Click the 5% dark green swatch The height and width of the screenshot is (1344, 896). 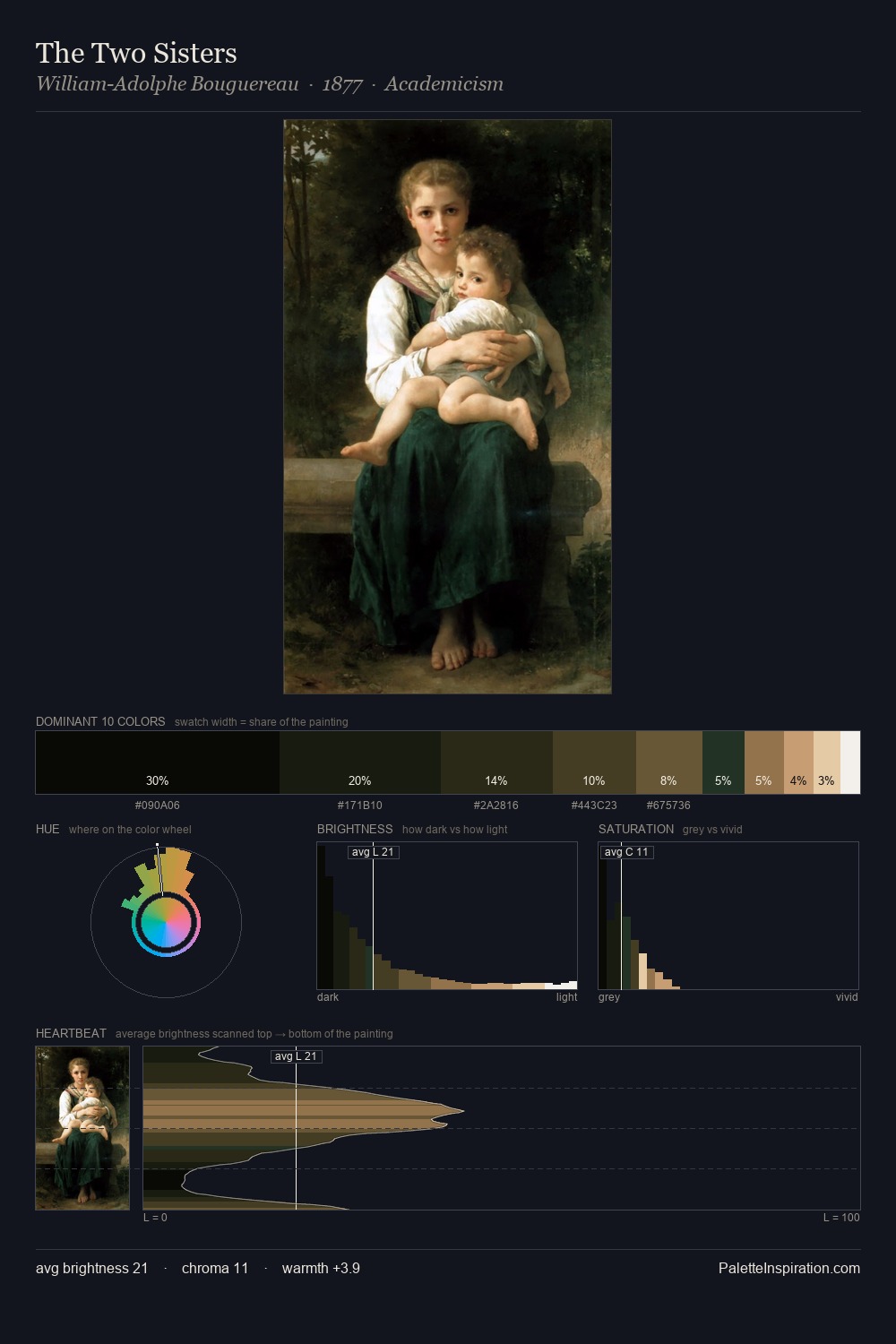[x=723, y=762]
